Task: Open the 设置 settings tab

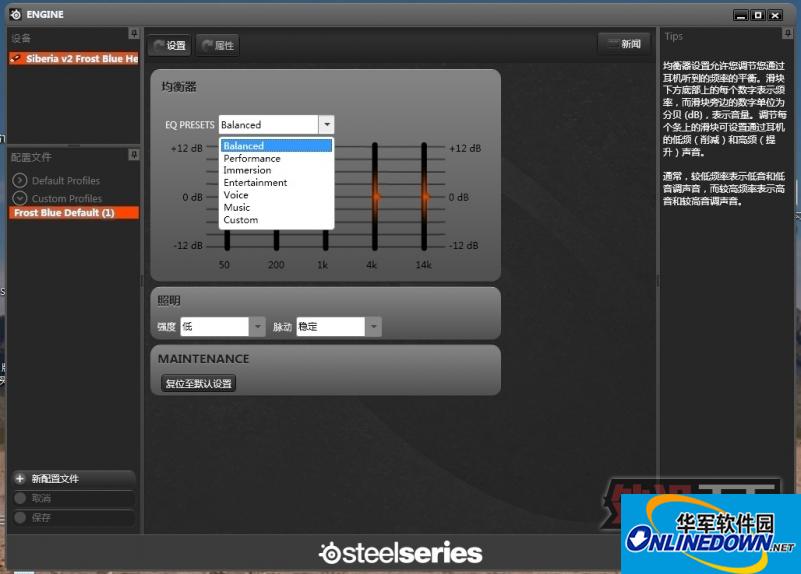Action: pyautogui.click(x=170, y=45)
